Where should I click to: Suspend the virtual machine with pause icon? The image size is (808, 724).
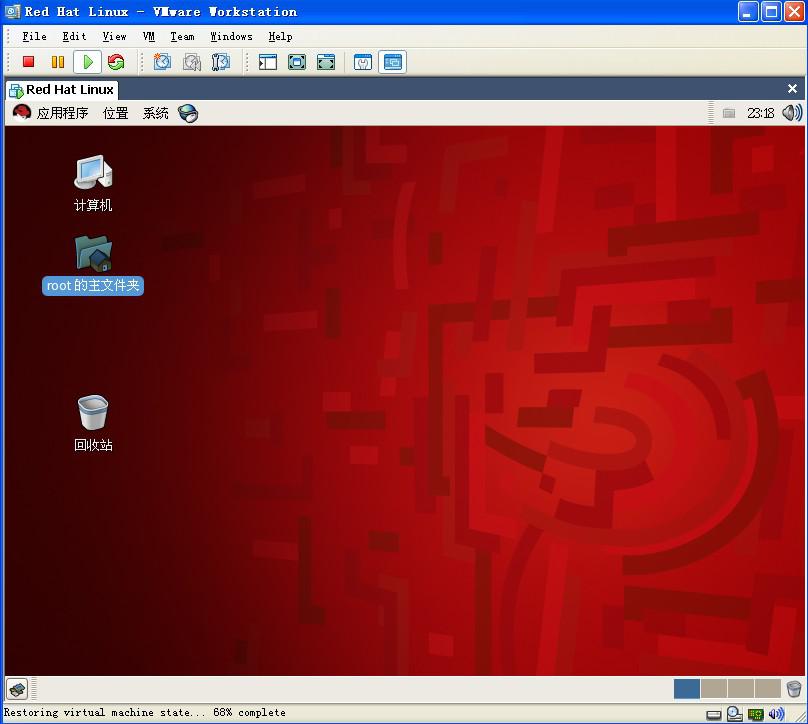pos(58,62)
